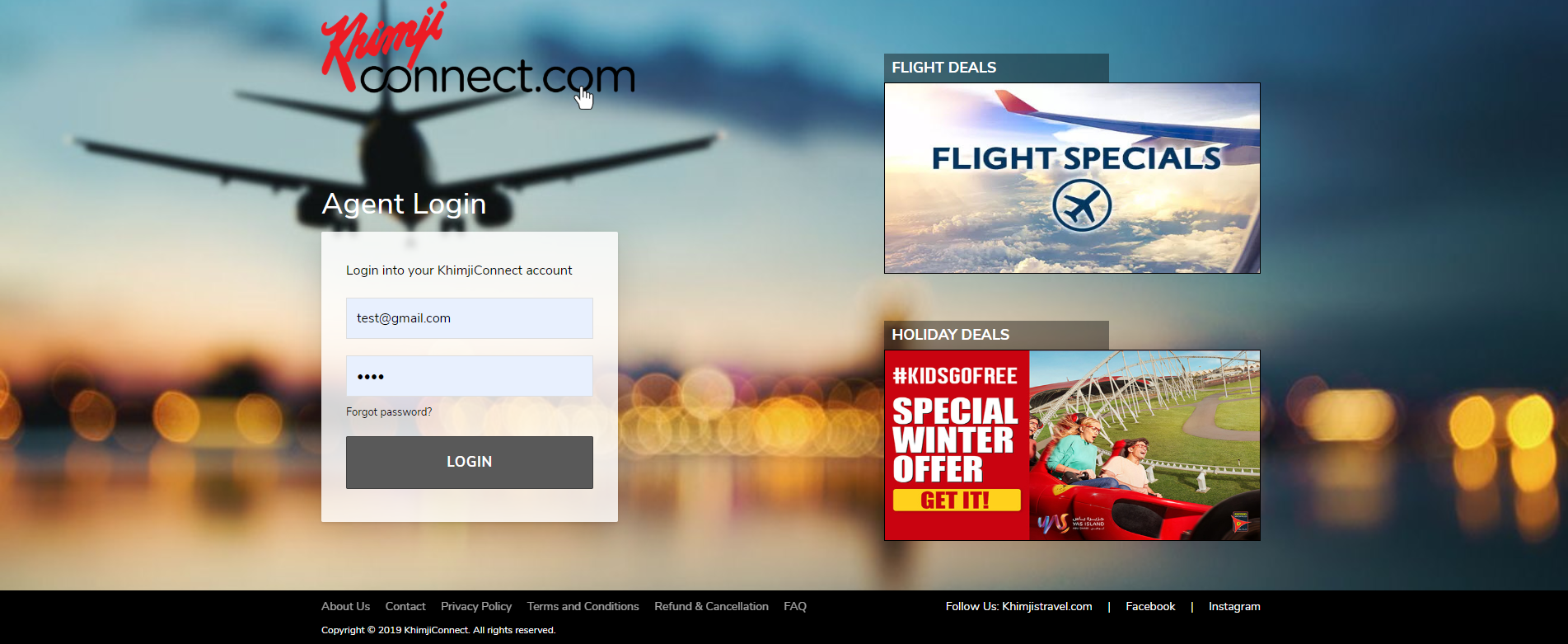Screen dimensions: 1568x644
Task: Click the yellow GET IT! banner button
Action: pyautogui.click(x=957, y=501)
